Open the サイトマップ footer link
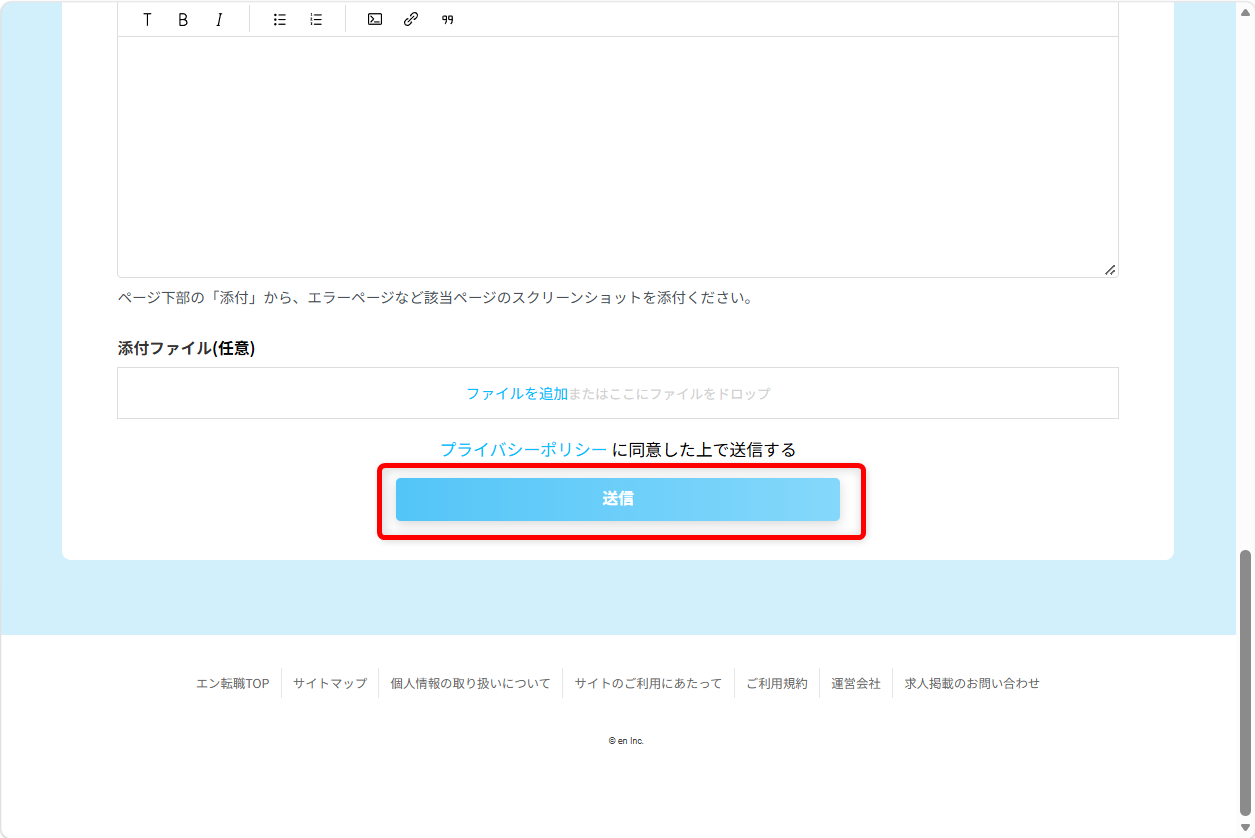Screen dimensions: 1255x838 pyautogui.click(x=330, y=684)
